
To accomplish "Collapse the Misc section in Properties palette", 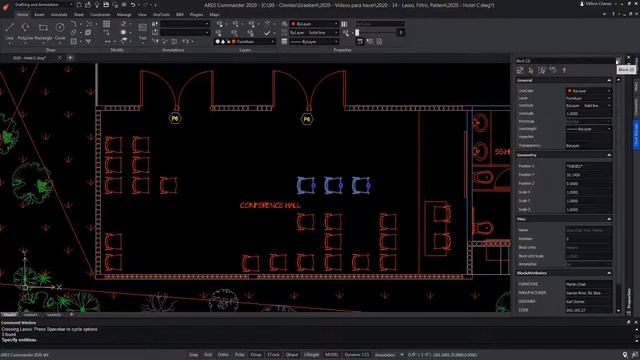I will click(x=609, y=219).
